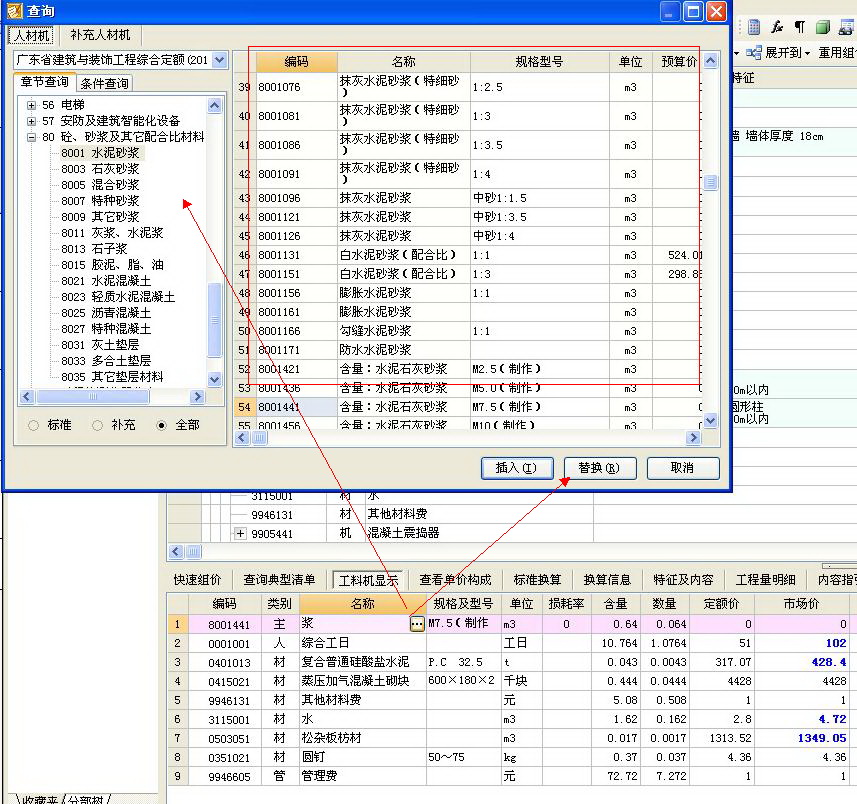This screenshot has width=857, height=804.
Task: Click the 查询 dialog title icon
Action: click(x=15, y=11)
